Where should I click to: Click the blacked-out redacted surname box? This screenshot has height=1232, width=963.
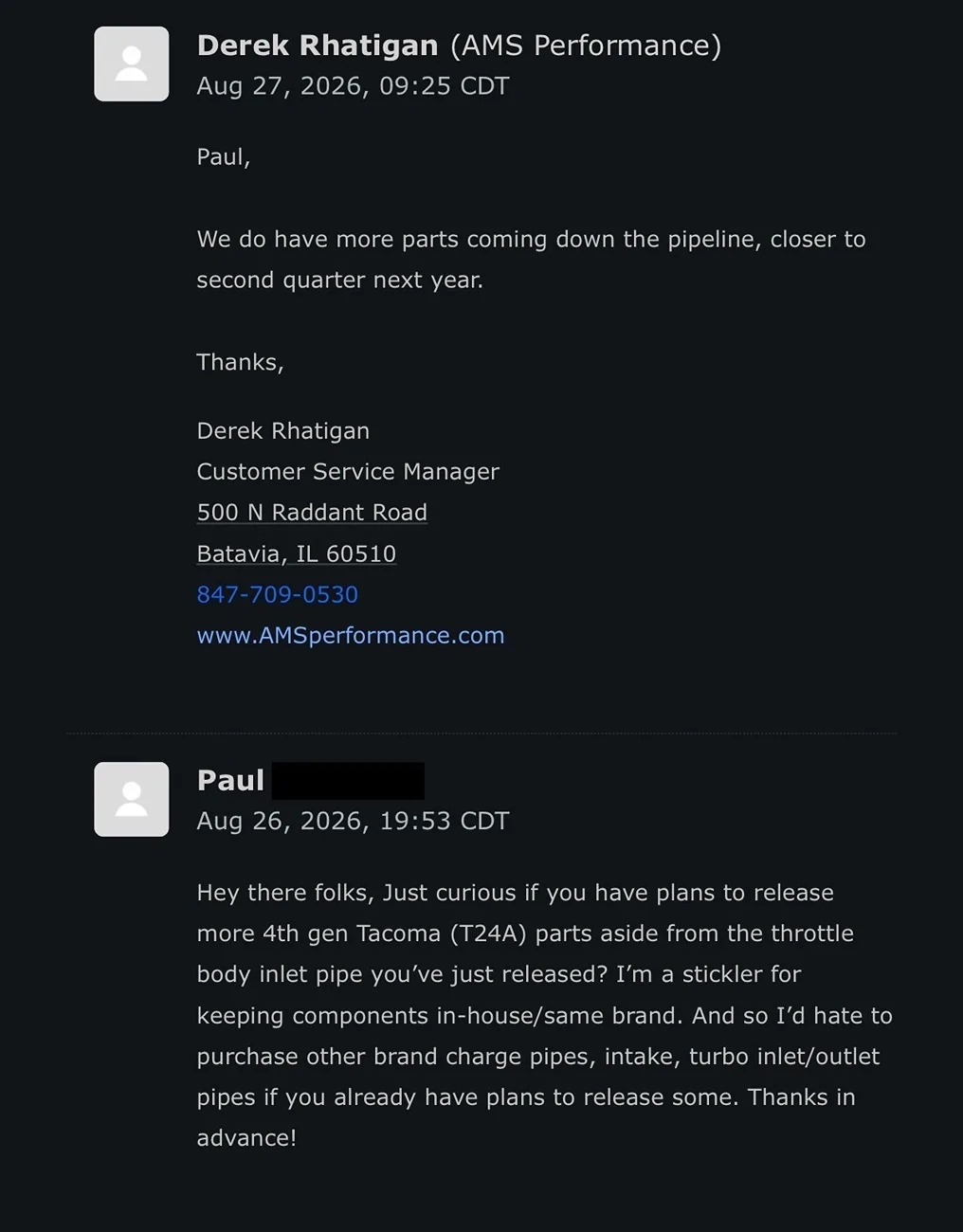pyautogui.click(x=348, y=781)
